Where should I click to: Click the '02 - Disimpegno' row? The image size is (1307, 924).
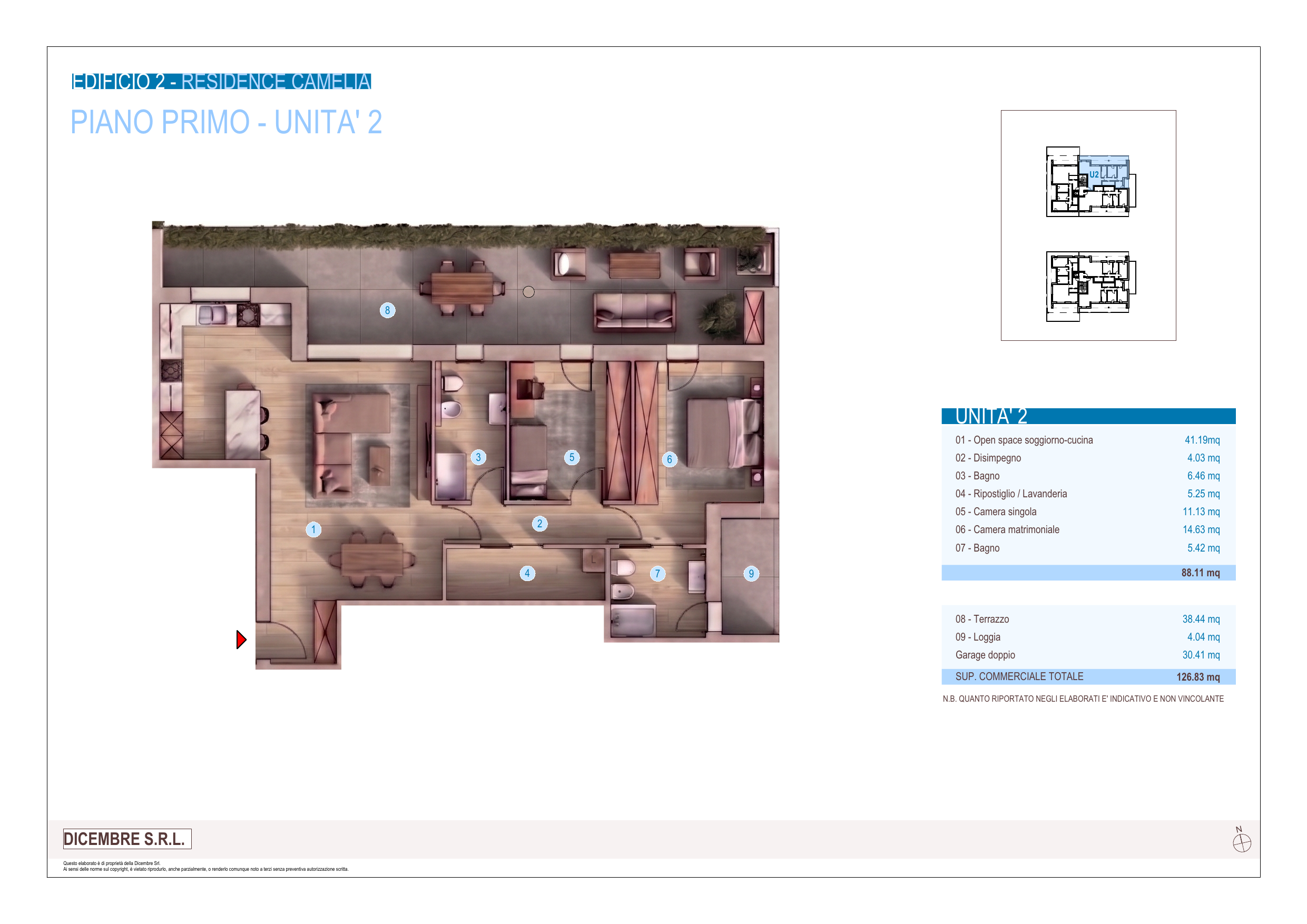[1088, 458]
